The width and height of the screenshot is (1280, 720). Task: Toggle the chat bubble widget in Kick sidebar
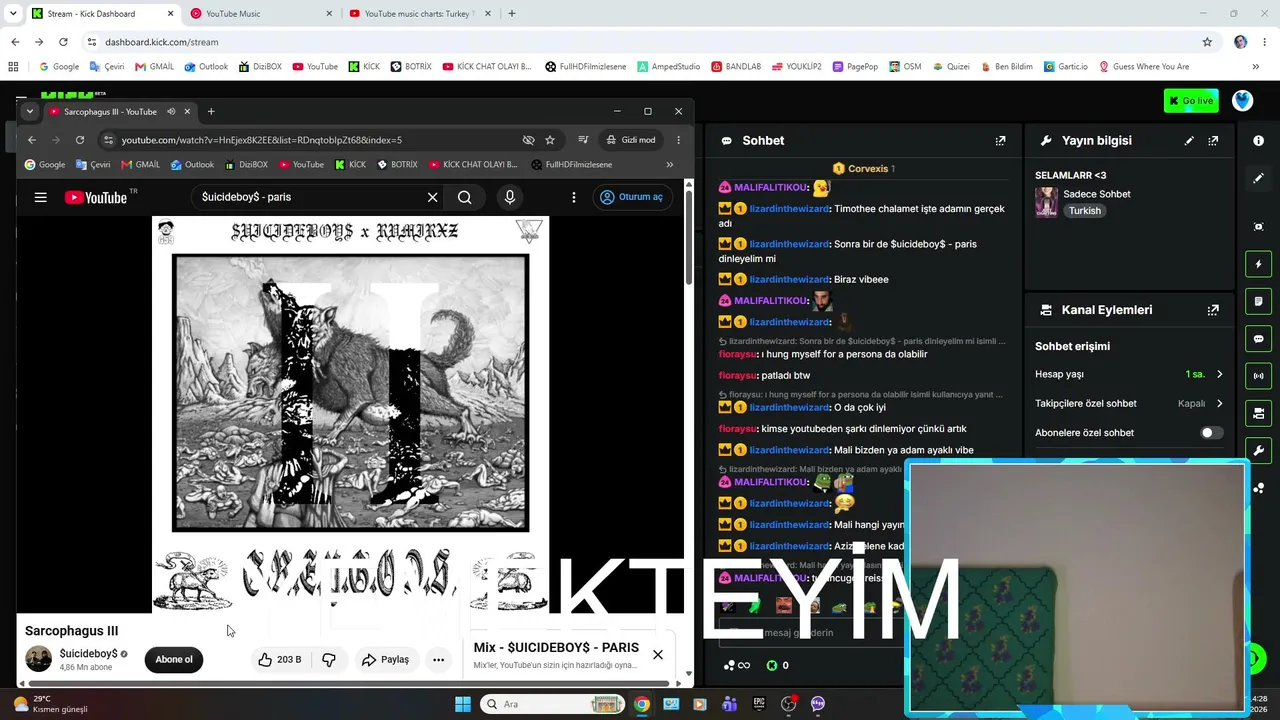pyautogui.click(x=1259, y=339)
